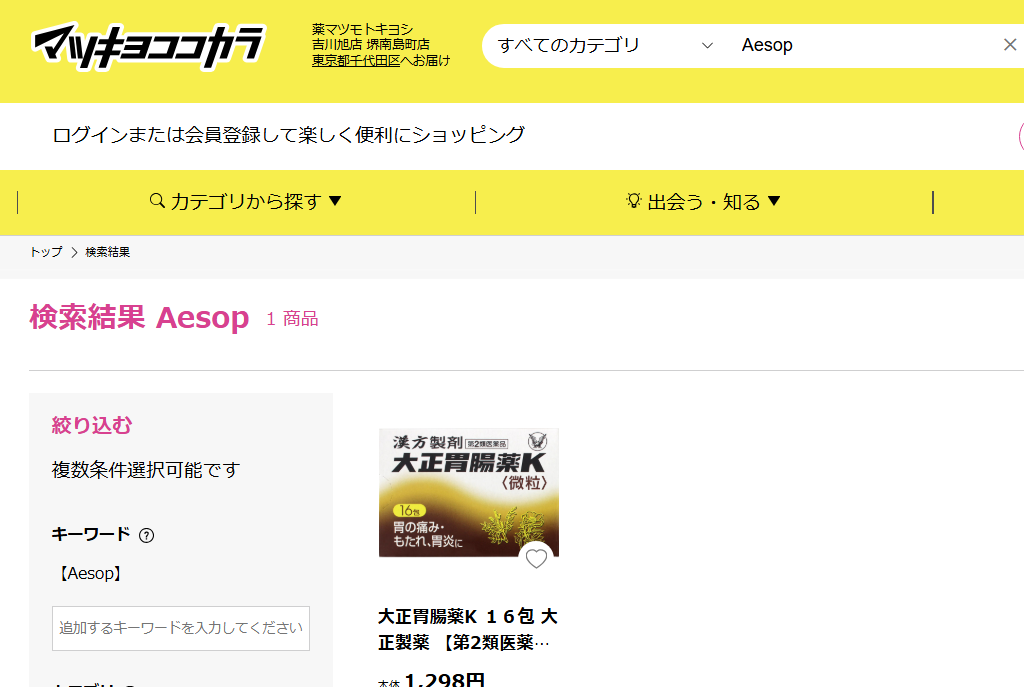
Task: Open the キーワード help question mark icon
Action: pyautogui.click(x=147, y=535)
